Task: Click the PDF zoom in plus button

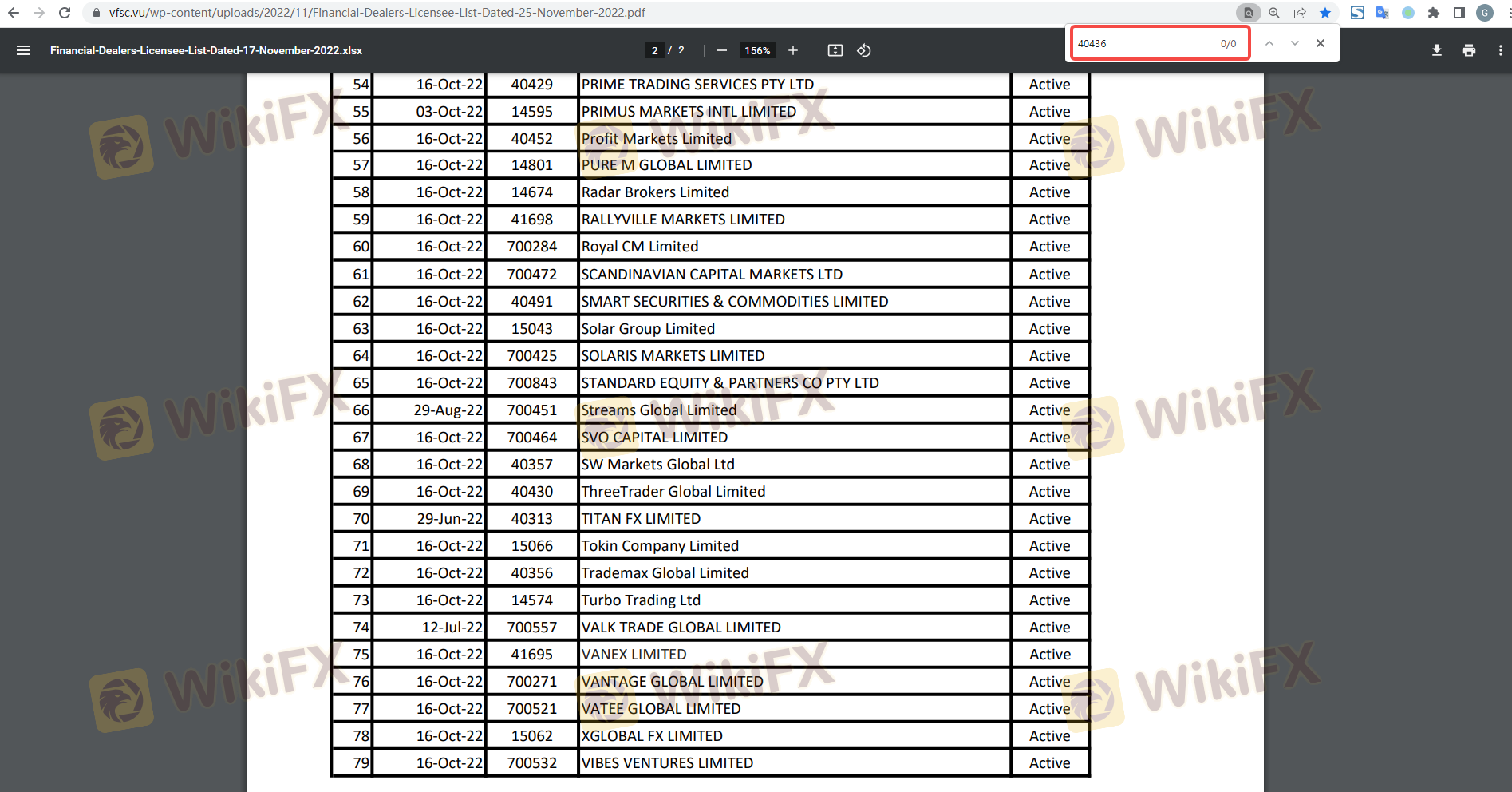Action: [x=792, y=50]
